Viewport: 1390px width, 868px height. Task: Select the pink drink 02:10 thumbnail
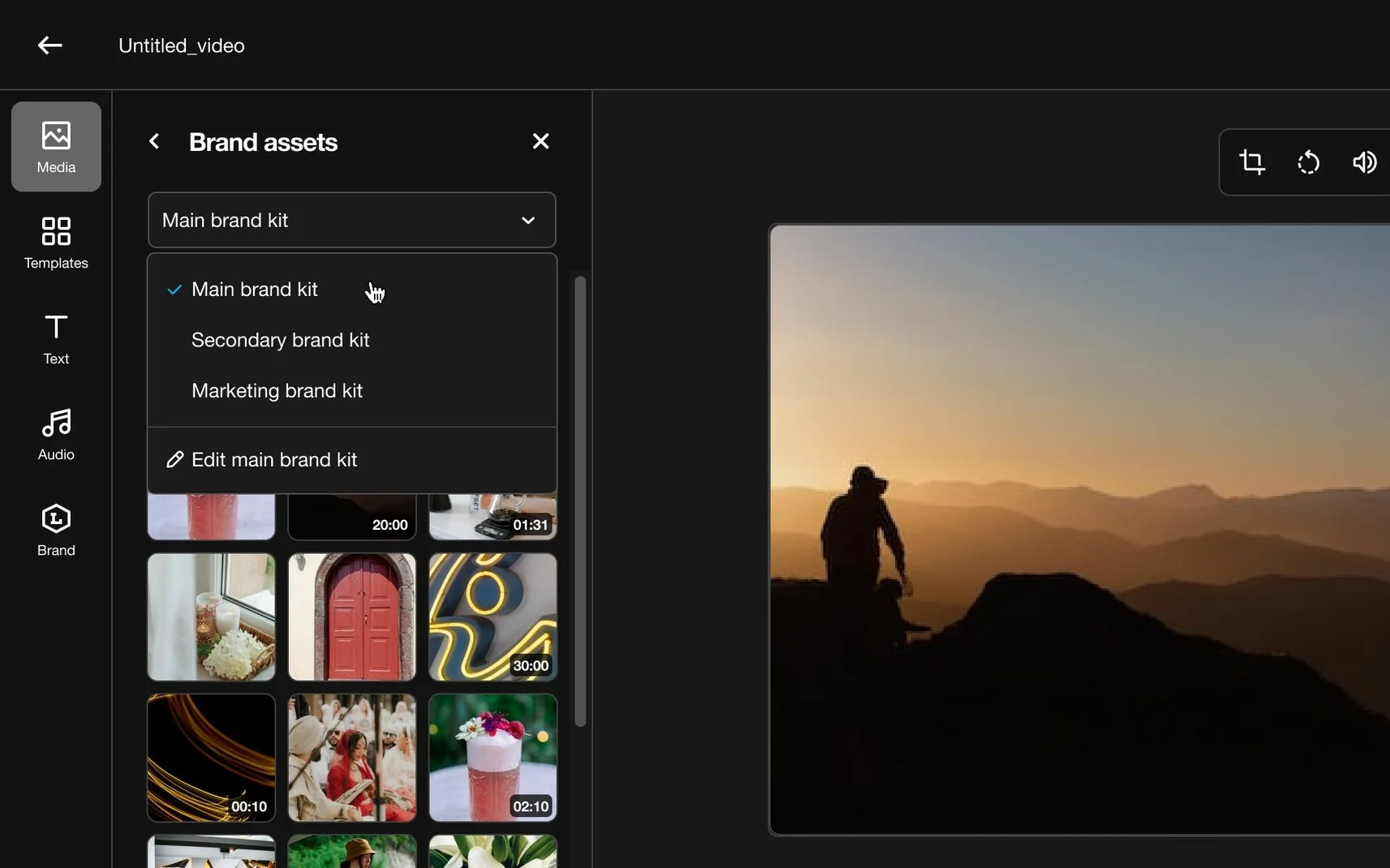coord(493,758)
